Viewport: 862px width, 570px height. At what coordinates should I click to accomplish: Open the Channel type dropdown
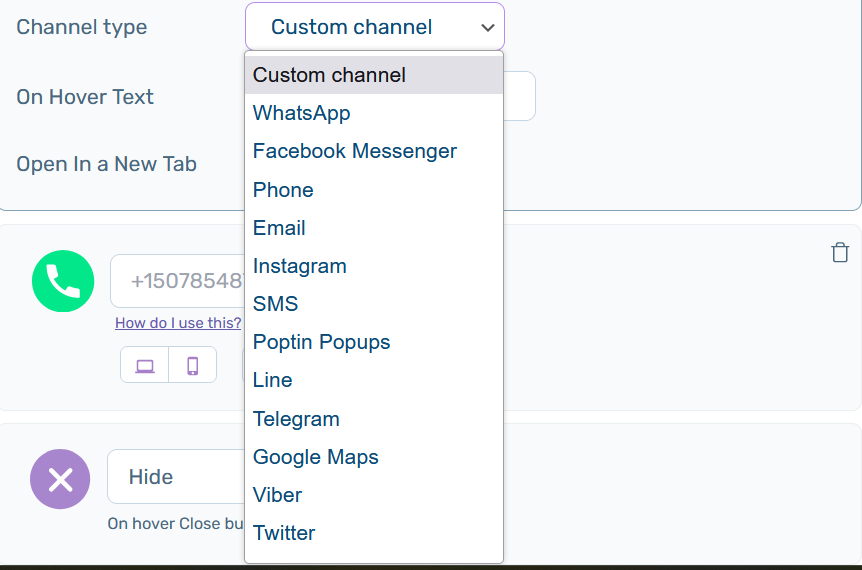[374, 27]
